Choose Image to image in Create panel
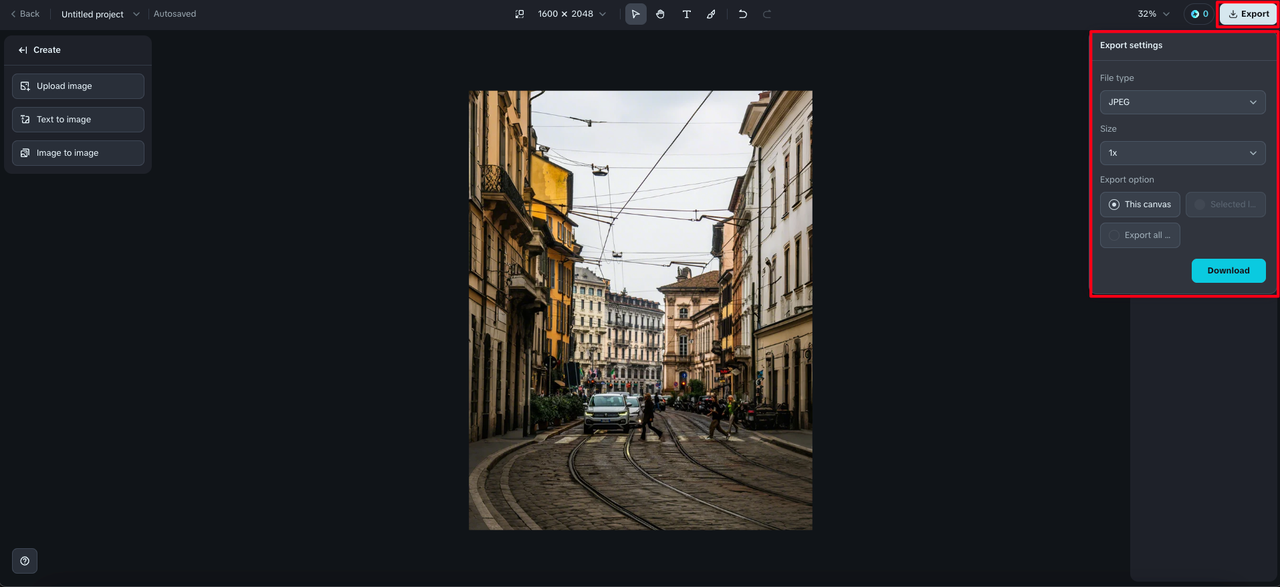 coord(78,153)
